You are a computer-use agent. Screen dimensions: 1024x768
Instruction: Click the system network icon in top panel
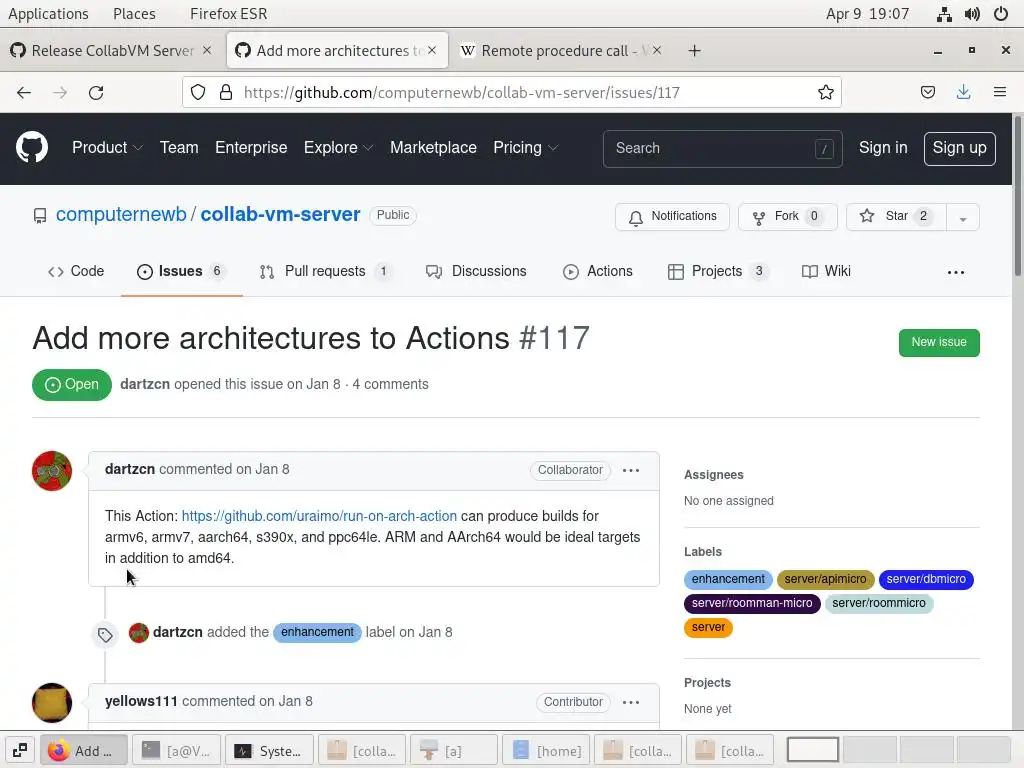tap(944, 14)
